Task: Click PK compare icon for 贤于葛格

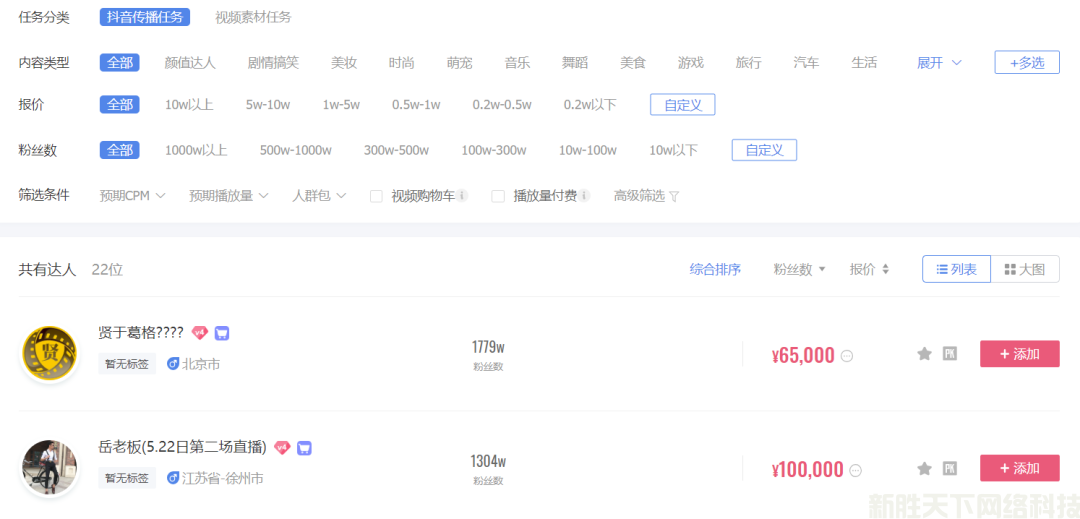Action: tap(950, 354)
